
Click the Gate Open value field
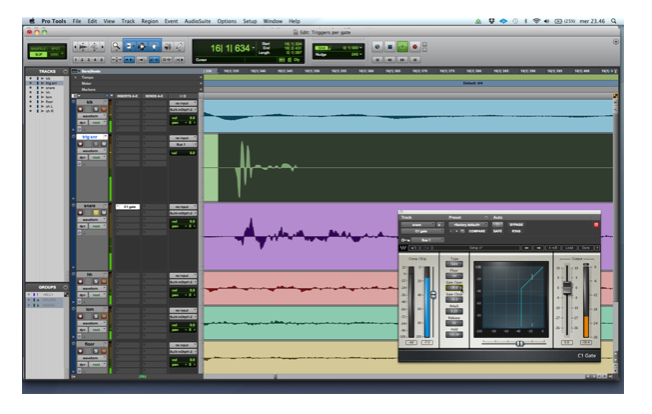[x=454, y=288]
